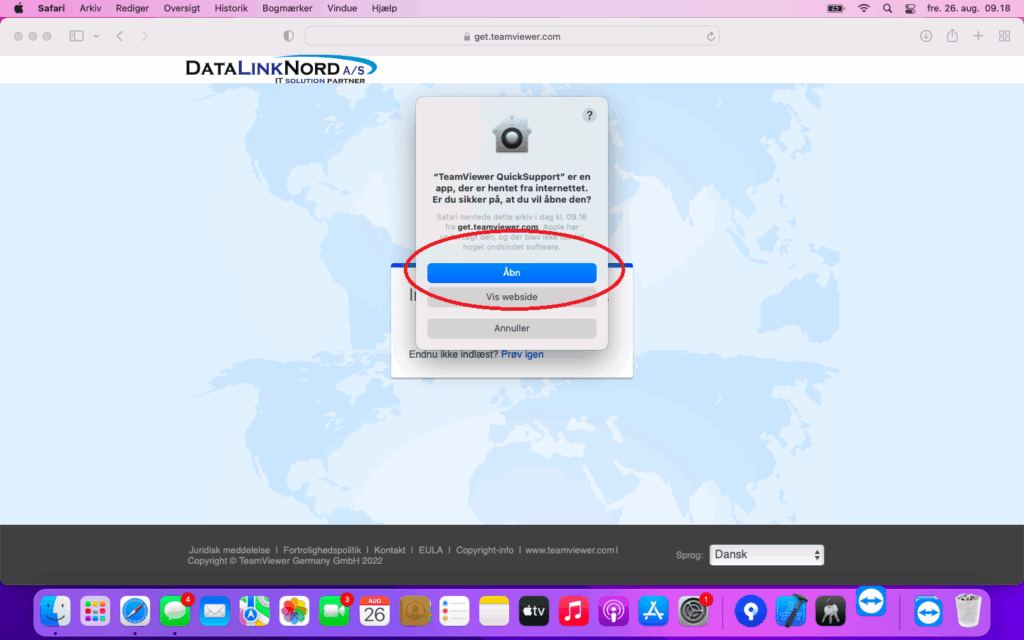Show the tab overview grid
This screenshot has height=640, width=1024.
tap(1004, 36)
